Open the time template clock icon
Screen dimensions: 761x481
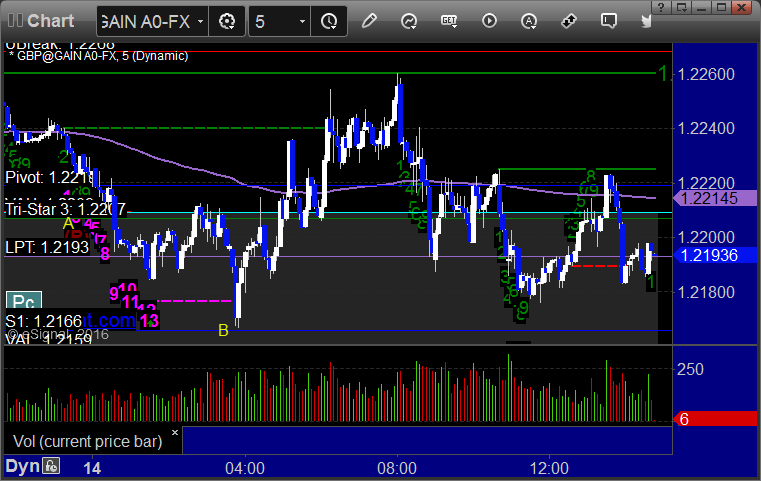coord(329,21)
